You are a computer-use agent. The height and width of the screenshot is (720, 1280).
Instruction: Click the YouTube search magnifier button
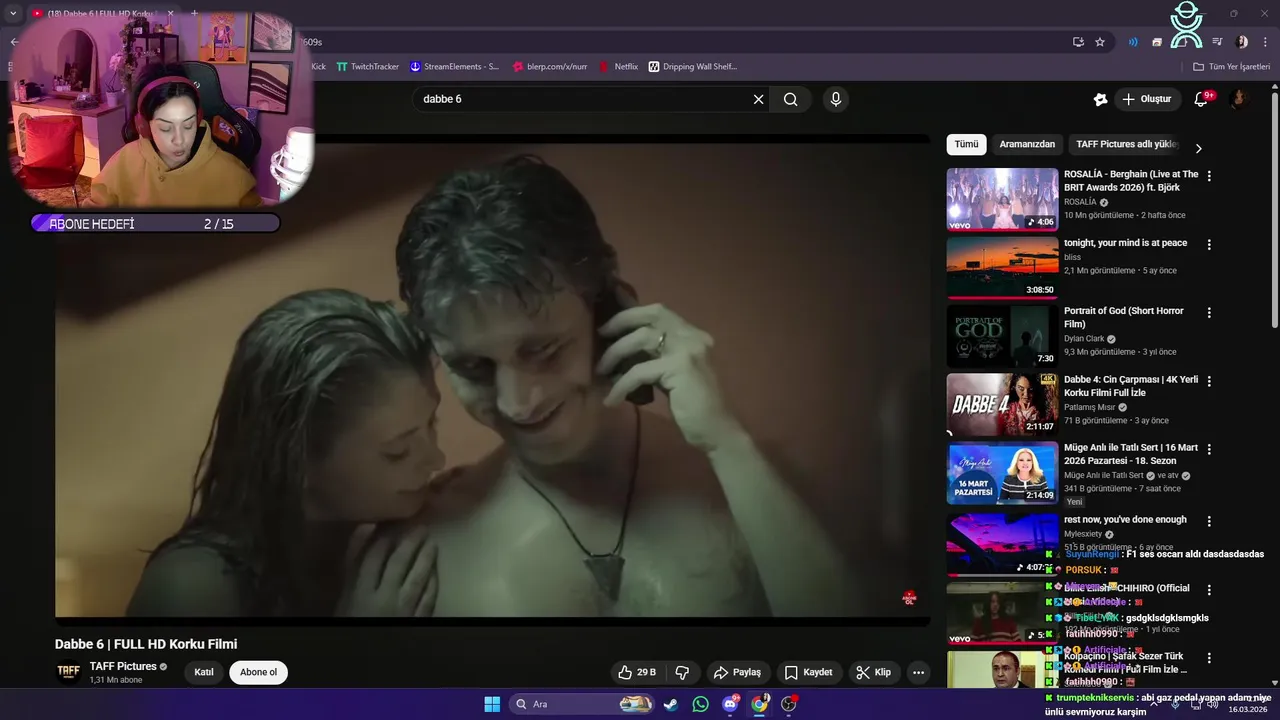click(x=791, y=99)
